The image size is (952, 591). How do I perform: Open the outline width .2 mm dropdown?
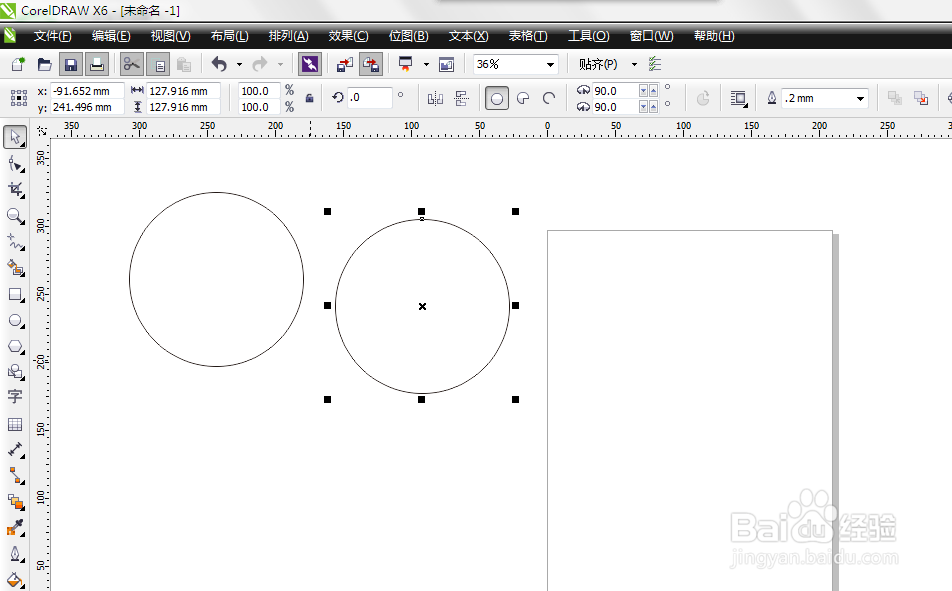point(860,98)
